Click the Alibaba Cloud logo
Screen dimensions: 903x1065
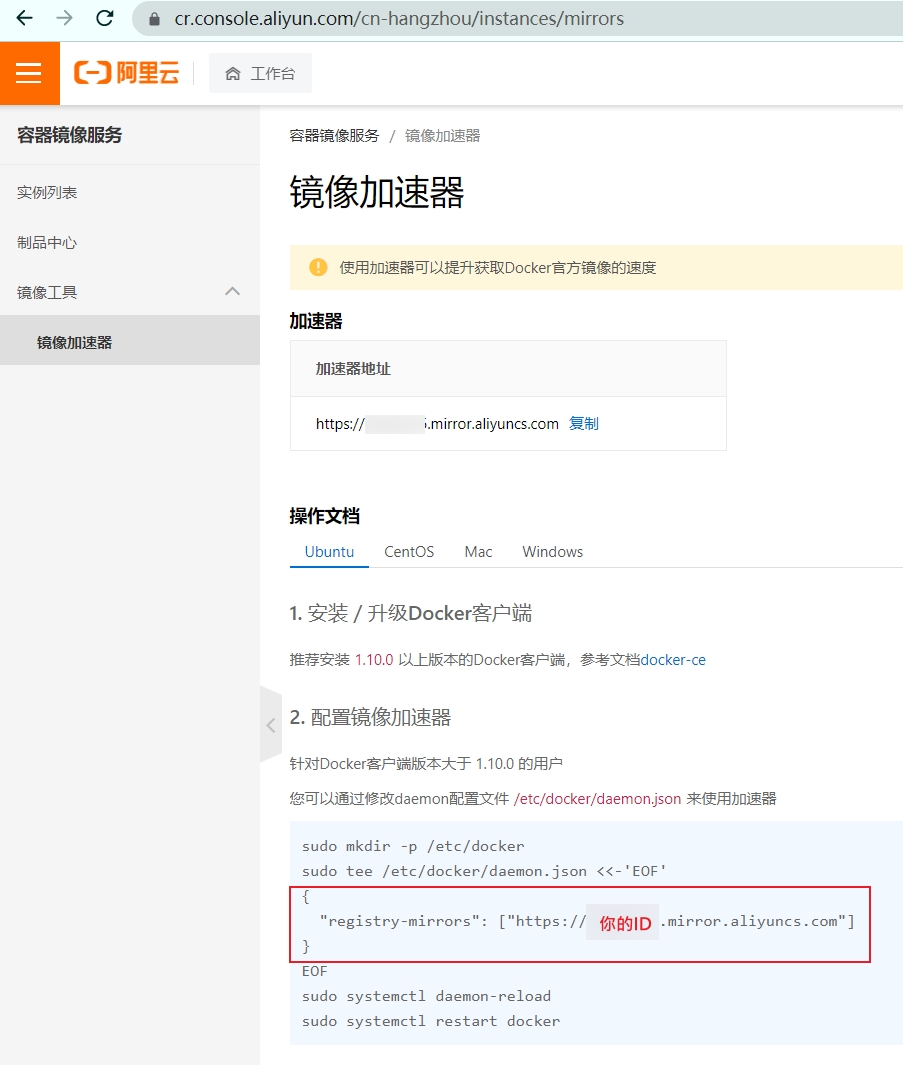[x=126, y=73]
